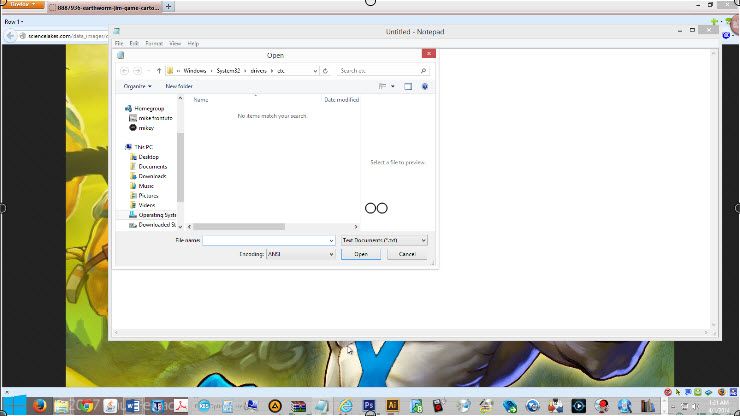Launch Illustrator from the taskbar
The image size is (740, 416).
[392, 406]
